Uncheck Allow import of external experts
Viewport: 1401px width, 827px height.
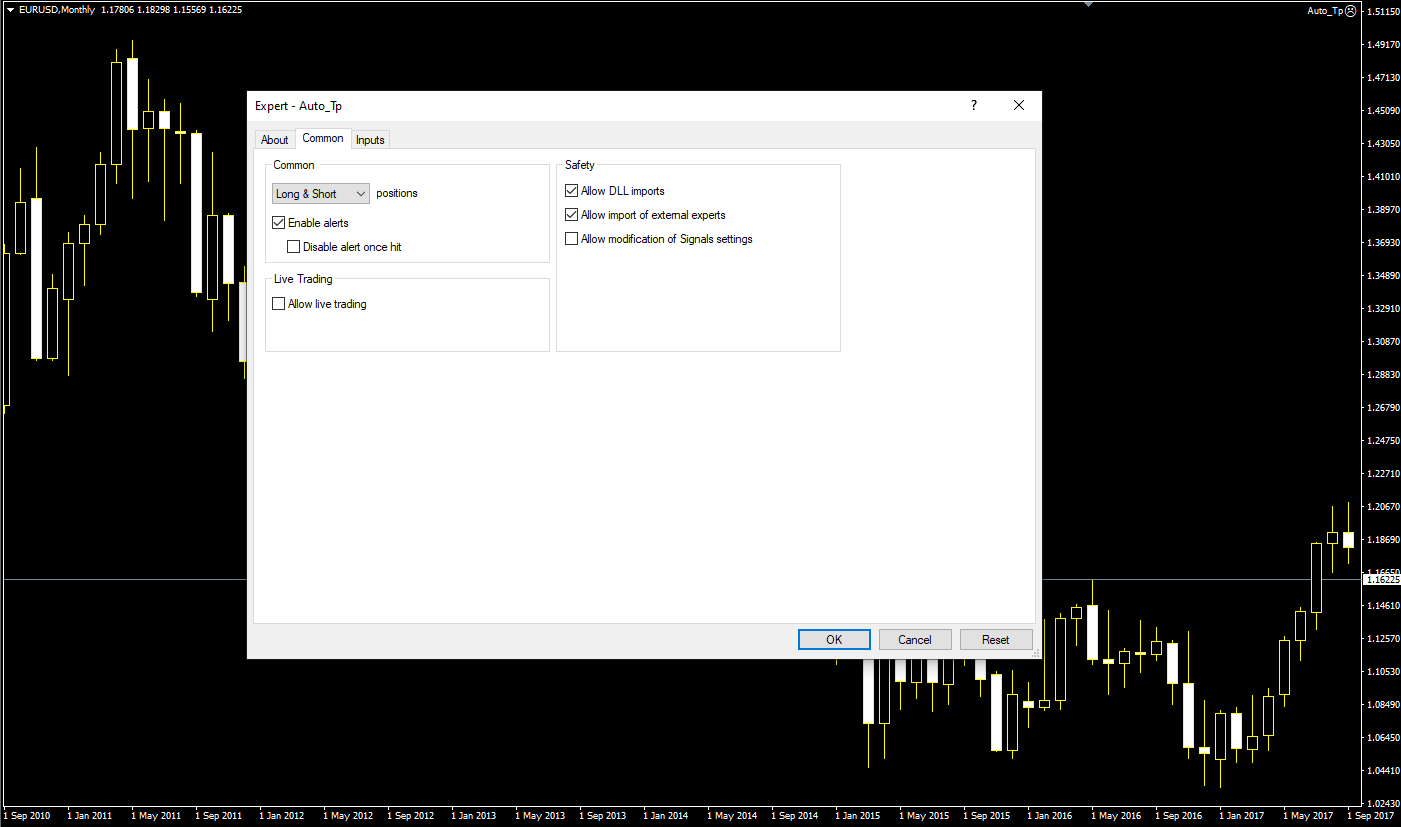(x=572, y=215)
